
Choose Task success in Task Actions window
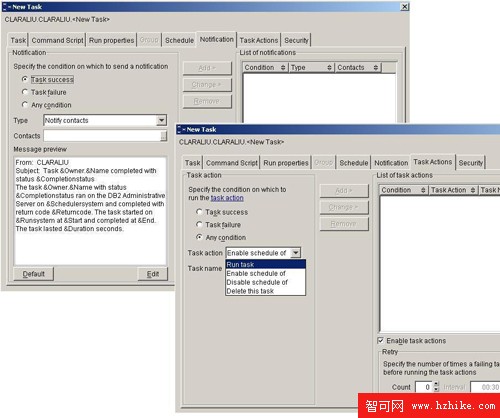(x=199, y=212)
